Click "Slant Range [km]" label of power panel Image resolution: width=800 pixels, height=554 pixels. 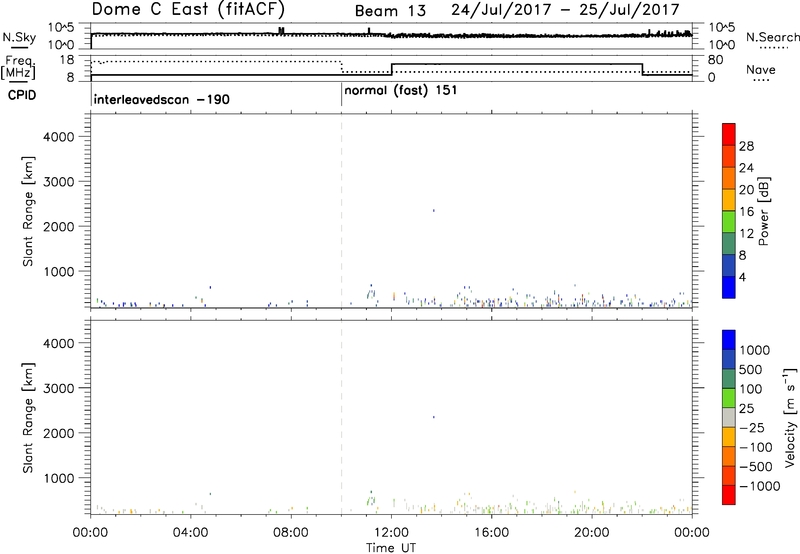click(x=28, y=212)
